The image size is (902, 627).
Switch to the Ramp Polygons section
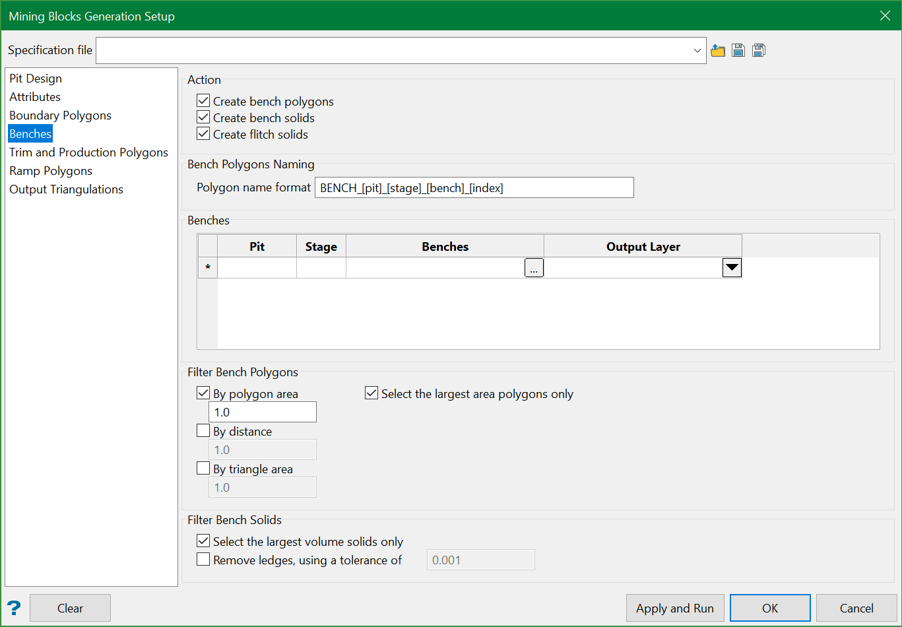point(51,171)
